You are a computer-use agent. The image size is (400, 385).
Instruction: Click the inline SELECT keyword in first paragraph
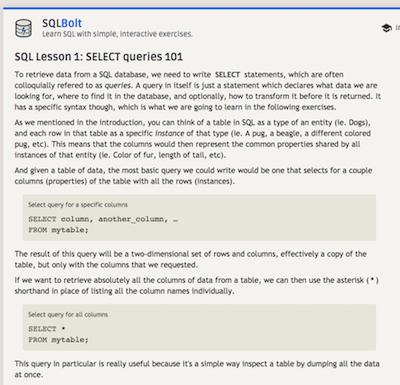[x=227, y=75]
